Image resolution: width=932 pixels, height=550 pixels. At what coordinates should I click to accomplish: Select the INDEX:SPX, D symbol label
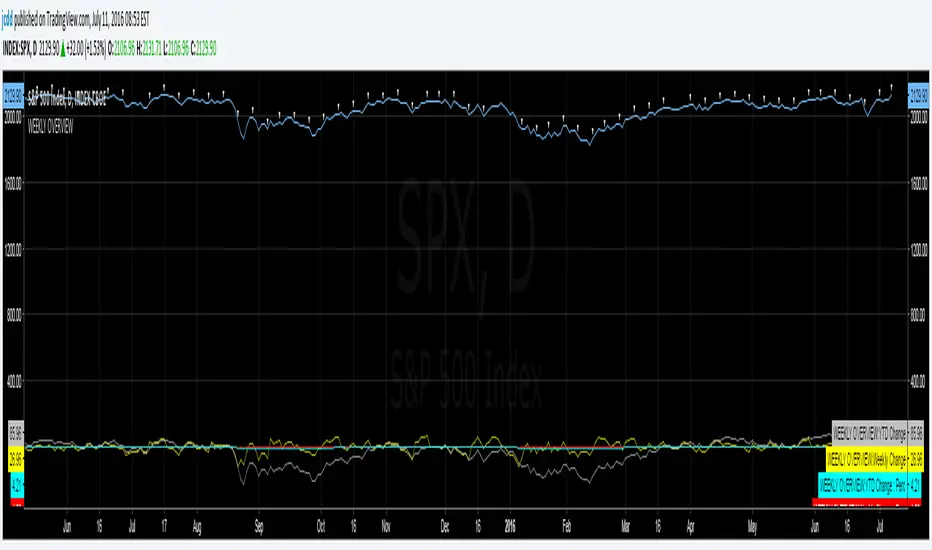20,48
